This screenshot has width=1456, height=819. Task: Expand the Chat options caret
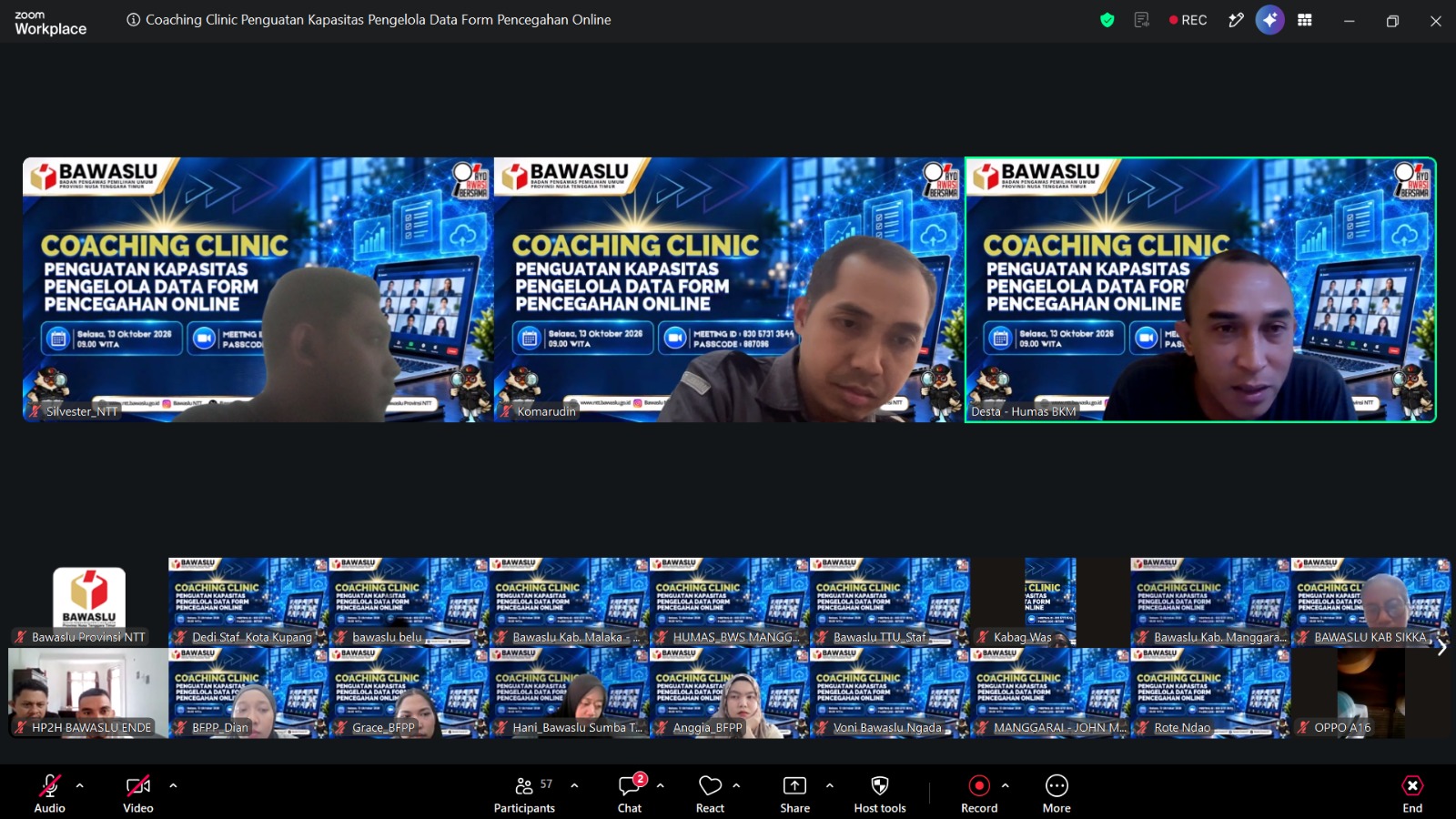[x=660, y=785]
